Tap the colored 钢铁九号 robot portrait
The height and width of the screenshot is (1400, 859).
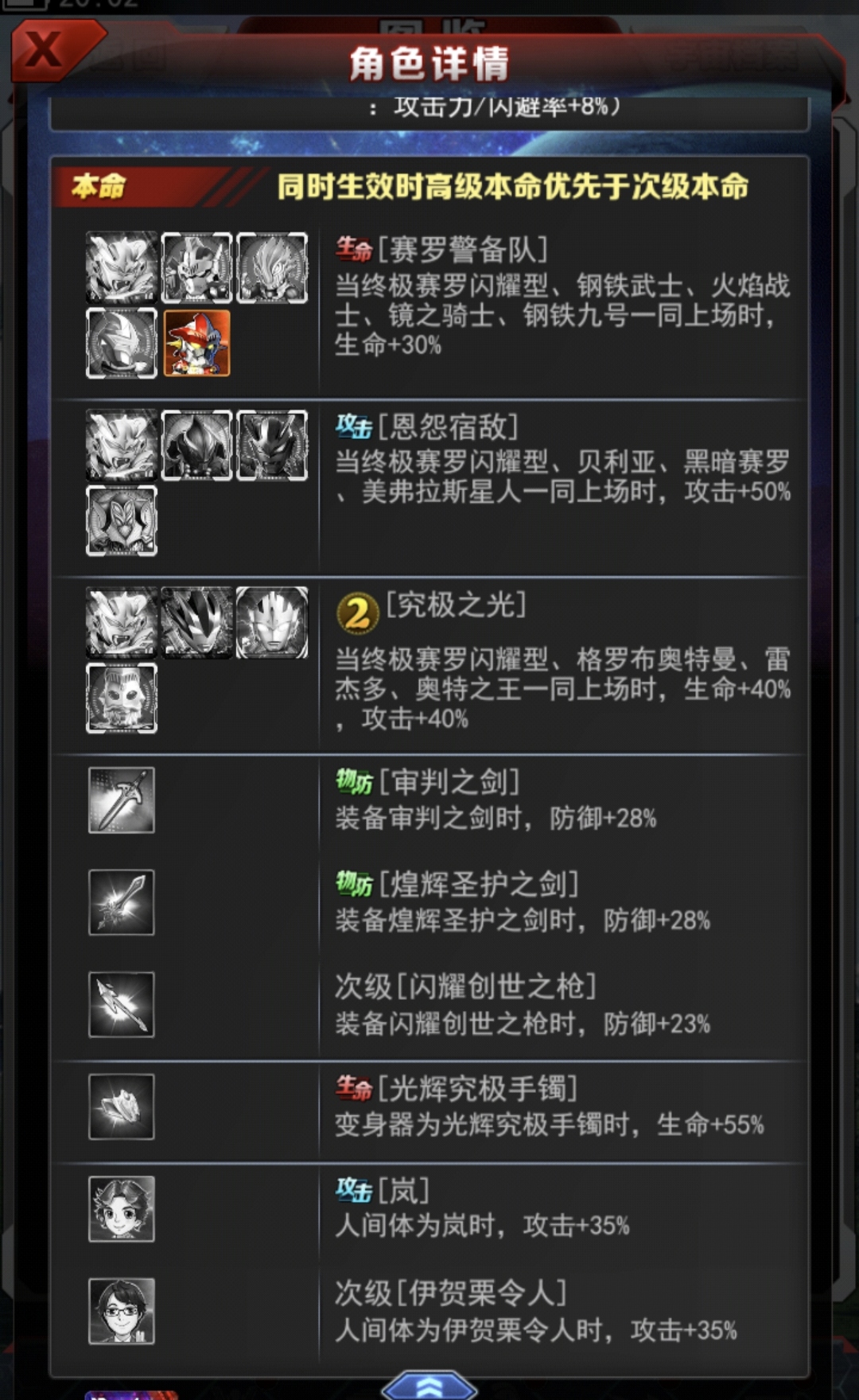[197, 343]
